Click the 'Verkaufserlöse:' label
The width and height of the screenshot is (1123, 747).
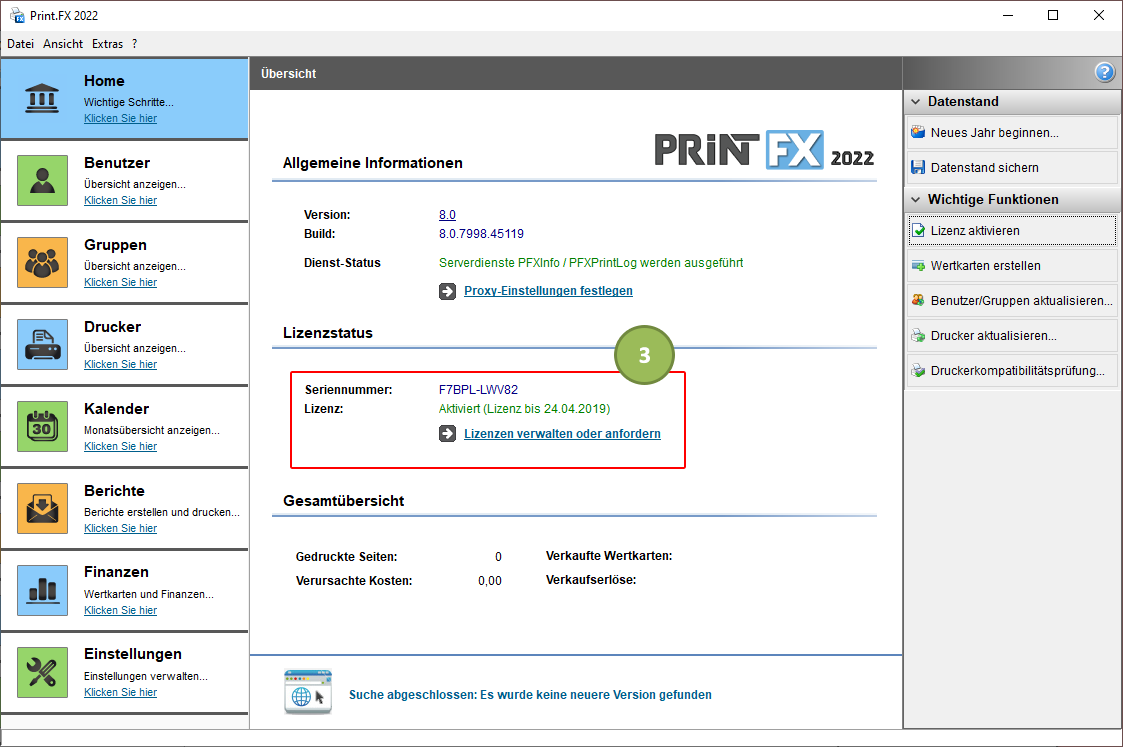point(591,580)
